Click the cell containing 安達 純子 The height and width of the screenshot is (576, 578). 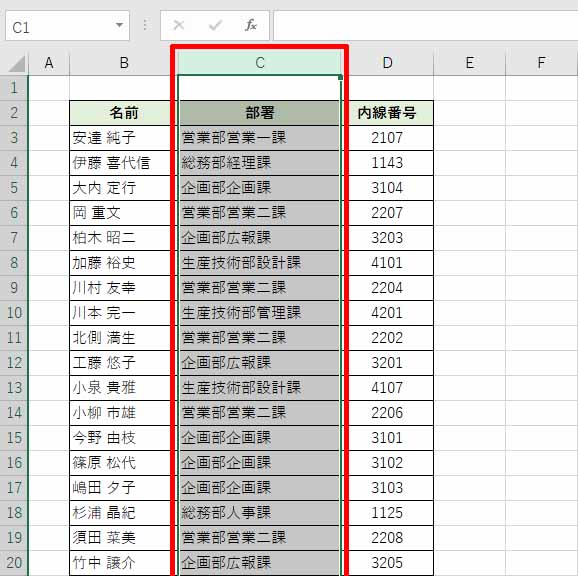120,138
